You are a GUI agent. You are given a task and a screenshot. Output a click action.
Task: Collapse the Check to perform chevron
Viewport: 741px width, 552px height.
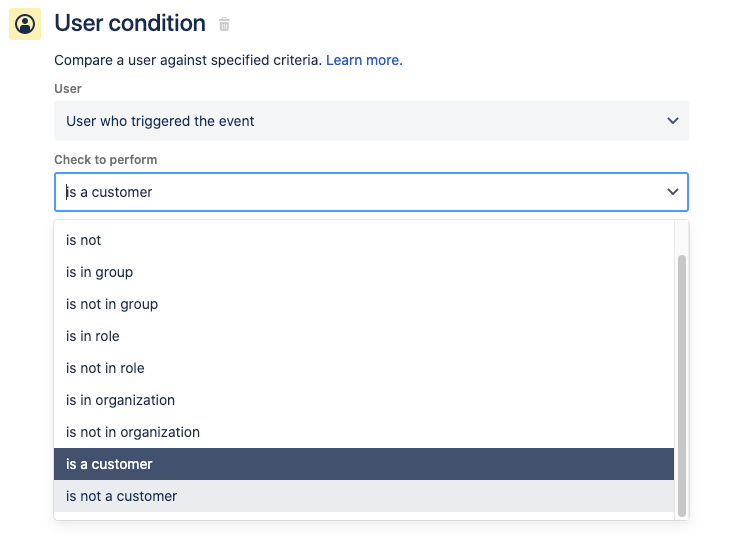click(x=673, y=192)
